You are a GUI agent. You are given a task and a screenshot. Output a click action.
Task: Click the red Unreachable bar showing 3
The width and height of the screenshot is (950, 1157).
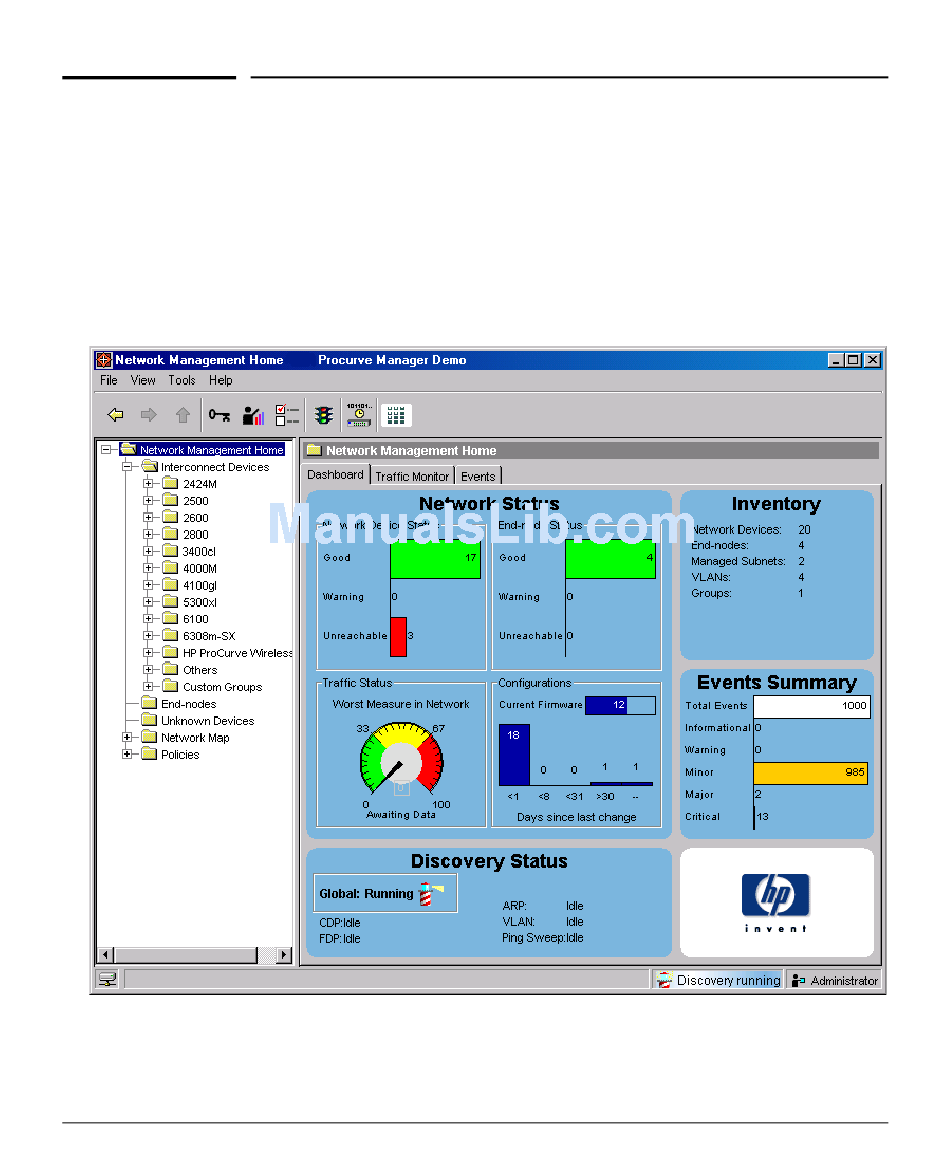click(399, 637)
